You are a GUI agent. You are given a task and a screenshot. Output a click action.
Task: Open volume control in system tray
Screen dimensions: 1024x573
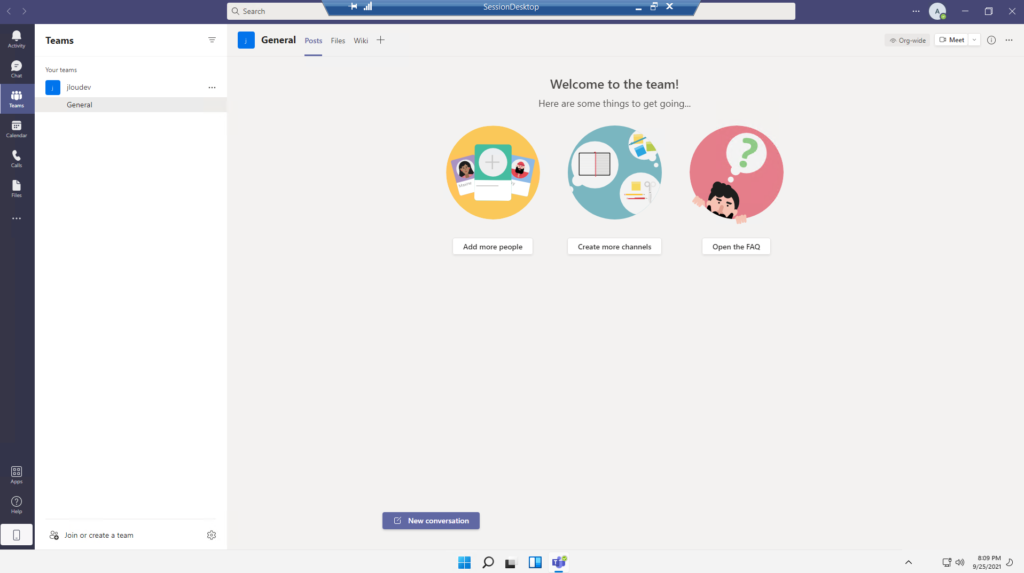959,562
